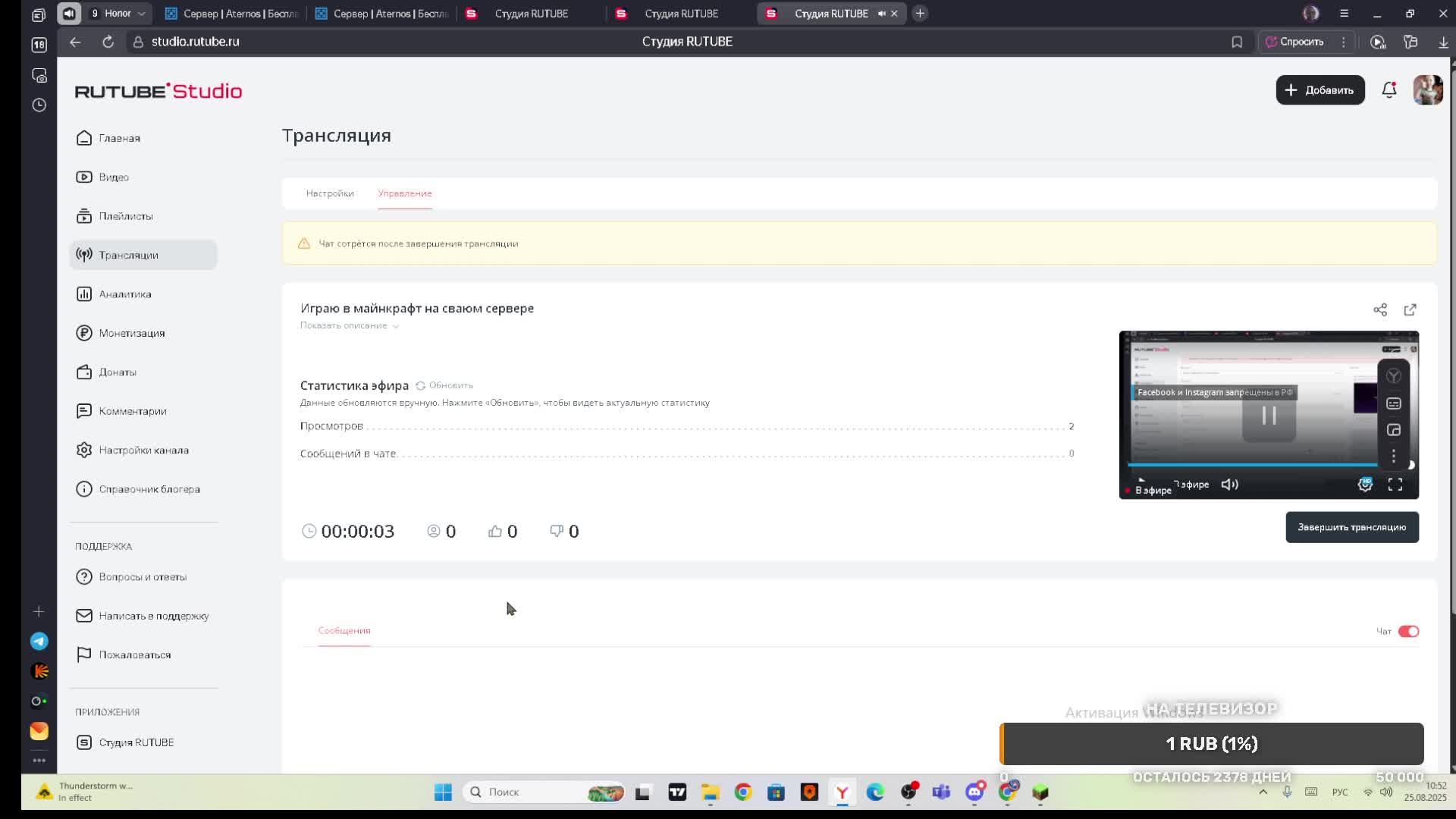Toggle the Чат switch off
Screen dimensions: 1456x819
pos(1408,631)
